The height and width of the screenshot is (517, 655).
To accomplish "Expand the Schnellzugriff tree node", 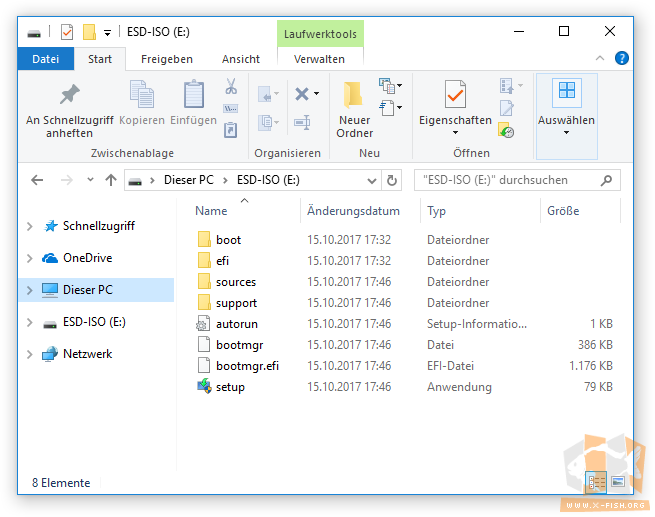I will [30, 226].
